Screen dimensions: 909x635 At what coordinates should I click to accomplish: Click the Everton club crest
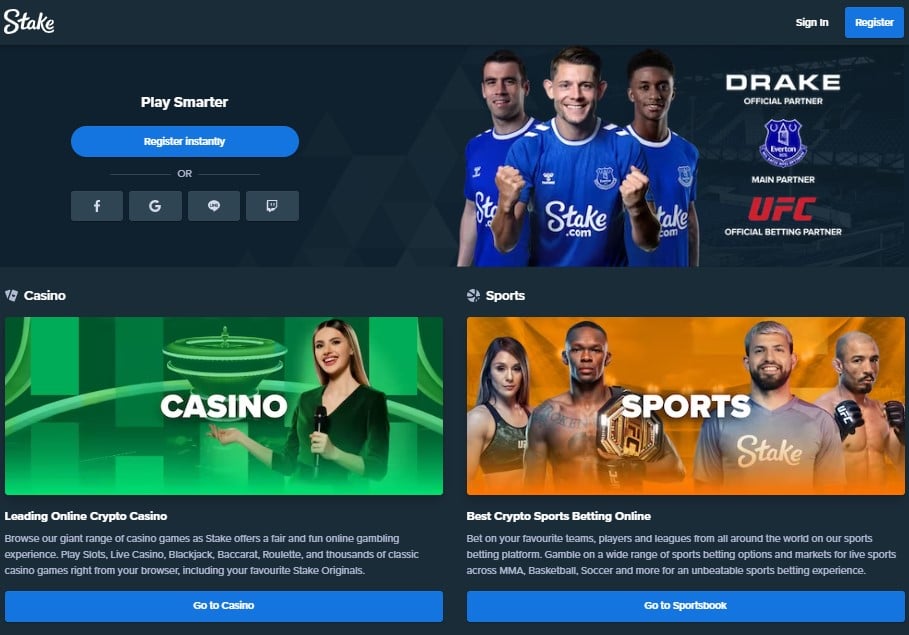(x=783, y=143)
